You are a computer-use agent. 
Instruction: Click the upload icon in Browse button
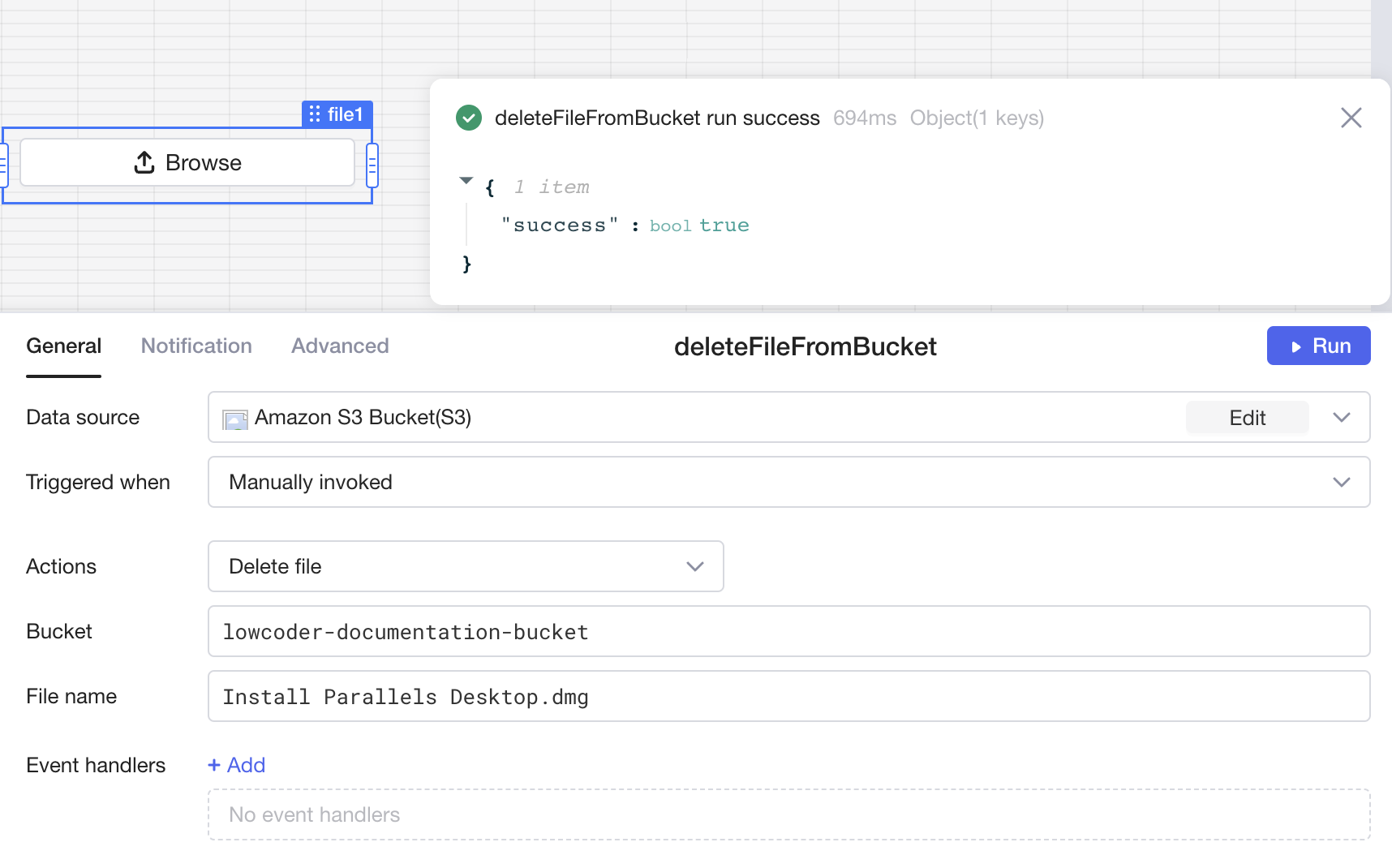click(x=144, y=163)
